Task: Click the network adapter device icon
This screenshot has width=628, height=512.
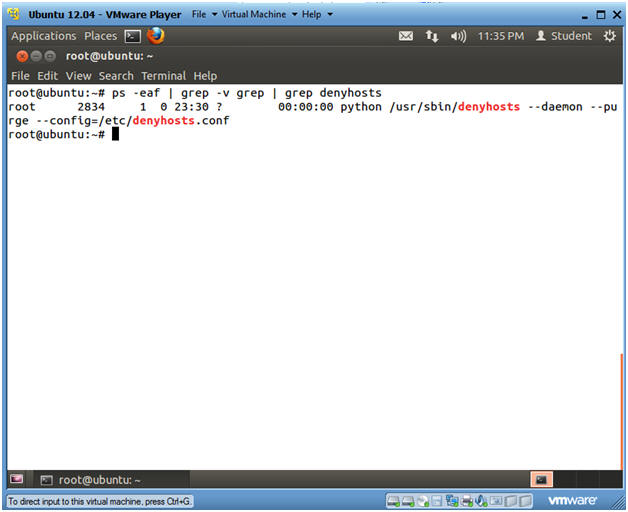Action: click(452, 500)
